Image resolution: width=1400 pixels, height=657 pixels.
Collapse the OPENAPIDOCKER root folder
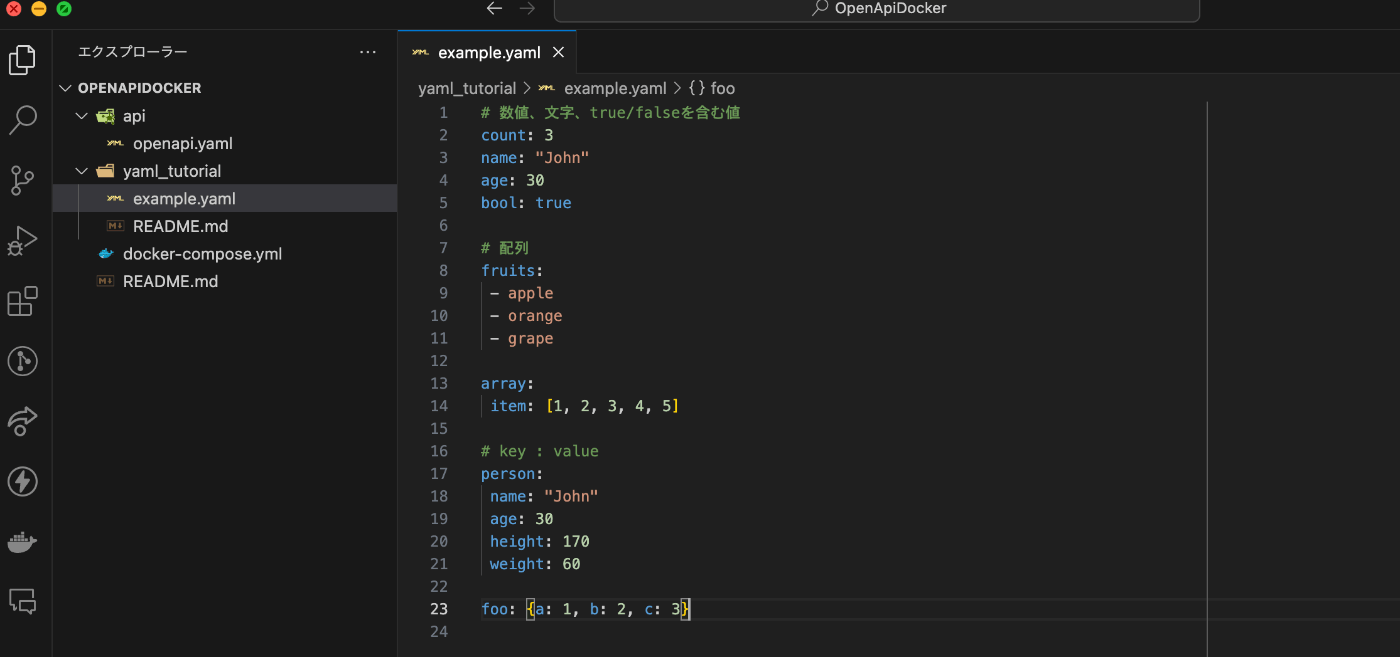pos(66,88)
